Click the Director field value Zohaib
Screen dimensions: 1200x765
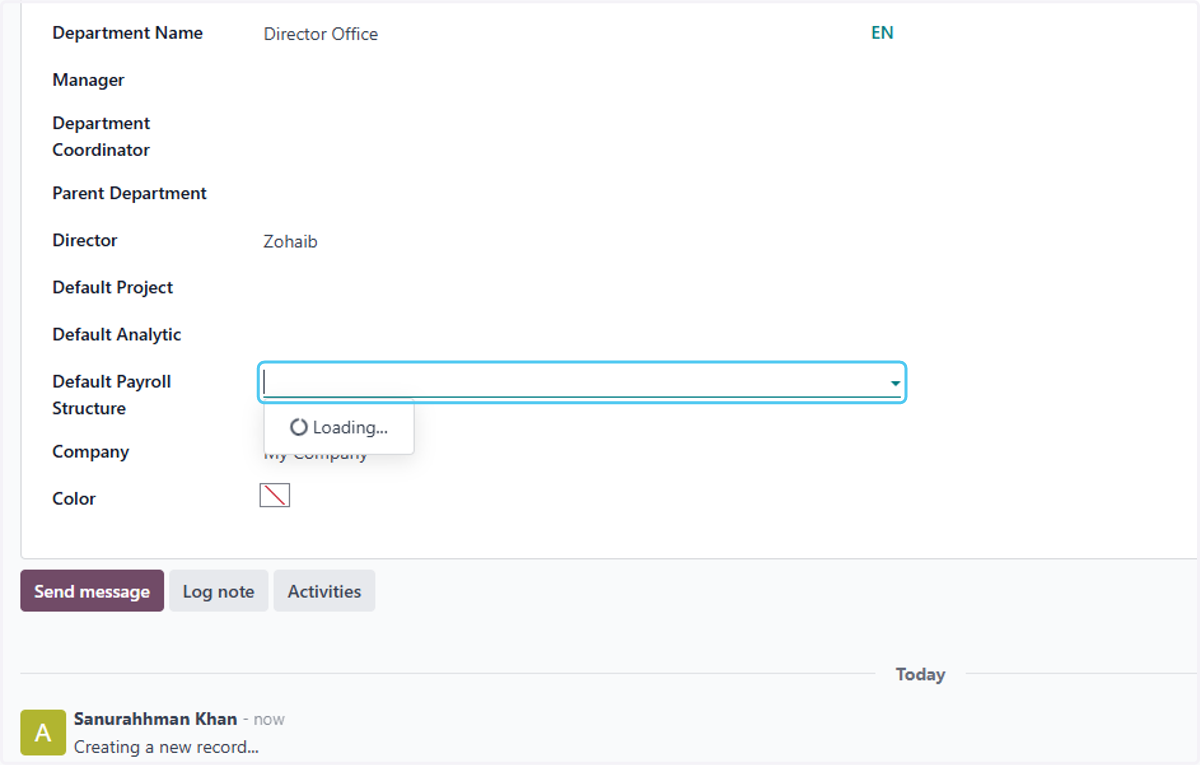click(290, 241)
